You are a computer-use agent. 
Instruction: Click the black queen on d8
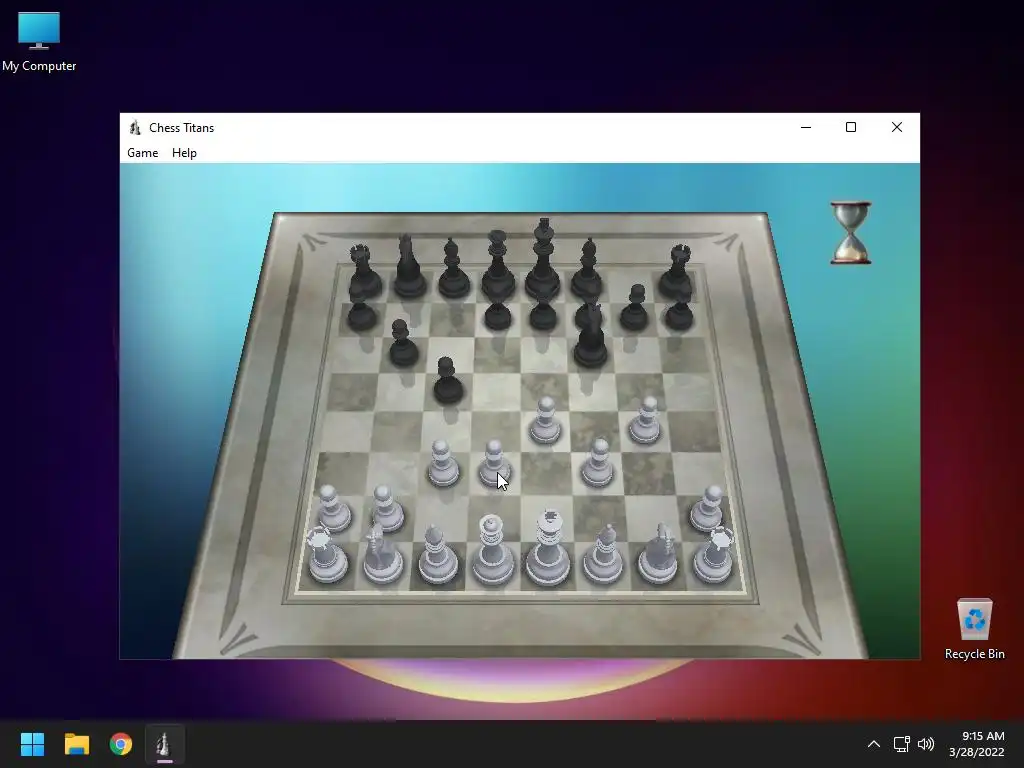(498, 265)
